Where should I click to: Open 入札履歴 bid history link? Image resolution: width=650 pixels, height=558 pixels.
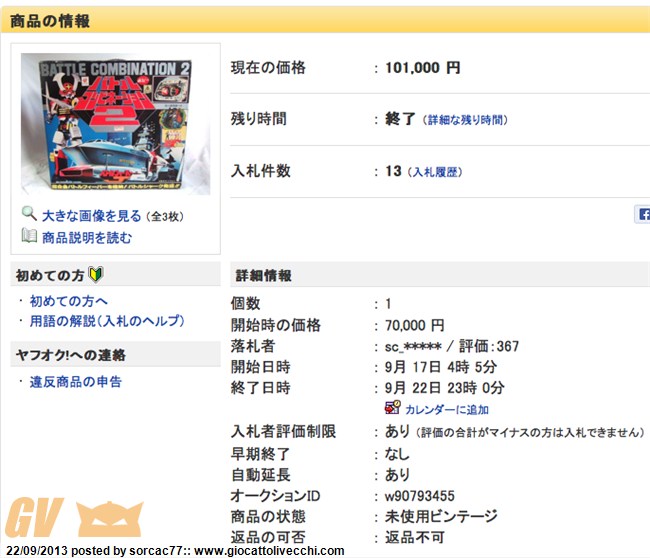437,172
